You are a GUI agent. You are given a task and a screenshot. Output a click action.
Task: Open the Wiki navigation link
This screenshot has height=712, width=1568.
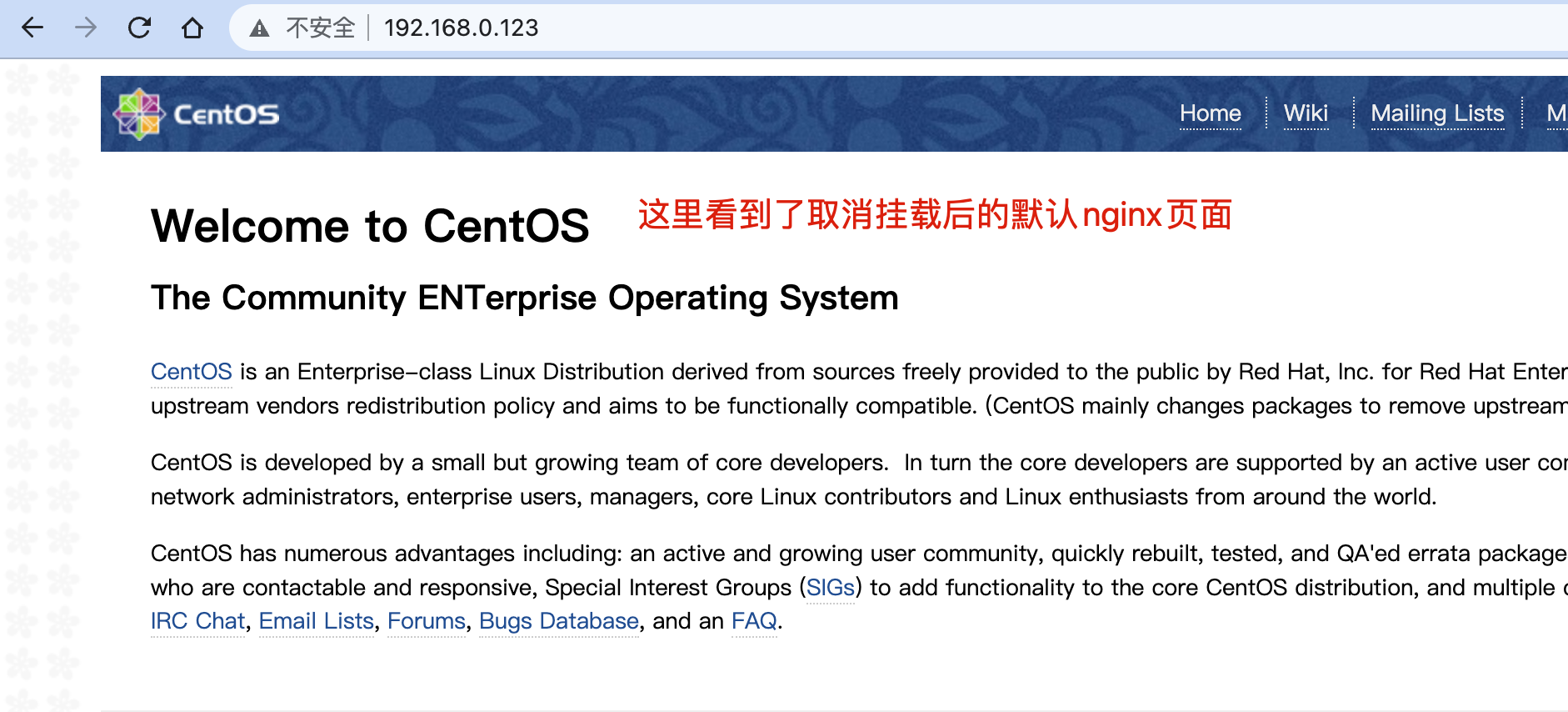(1306, 113)
